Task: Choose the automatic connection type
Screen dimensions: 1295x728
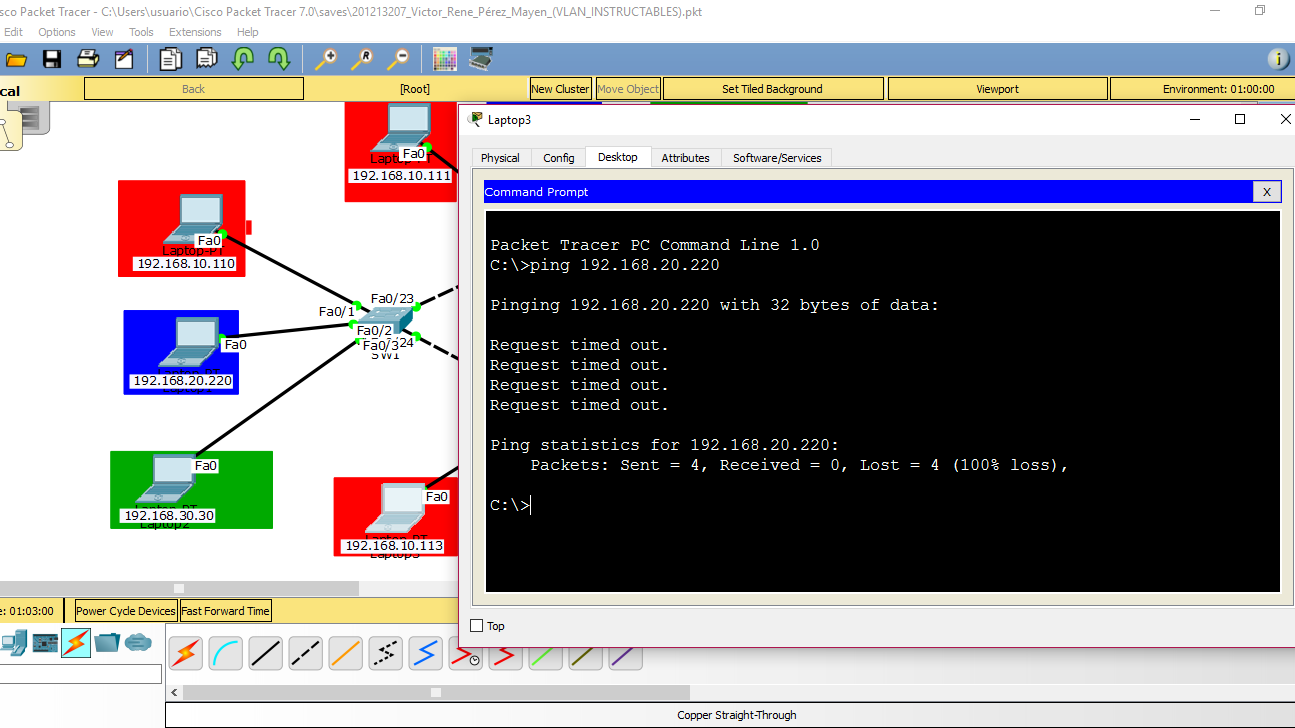Action: click(185, 653)
